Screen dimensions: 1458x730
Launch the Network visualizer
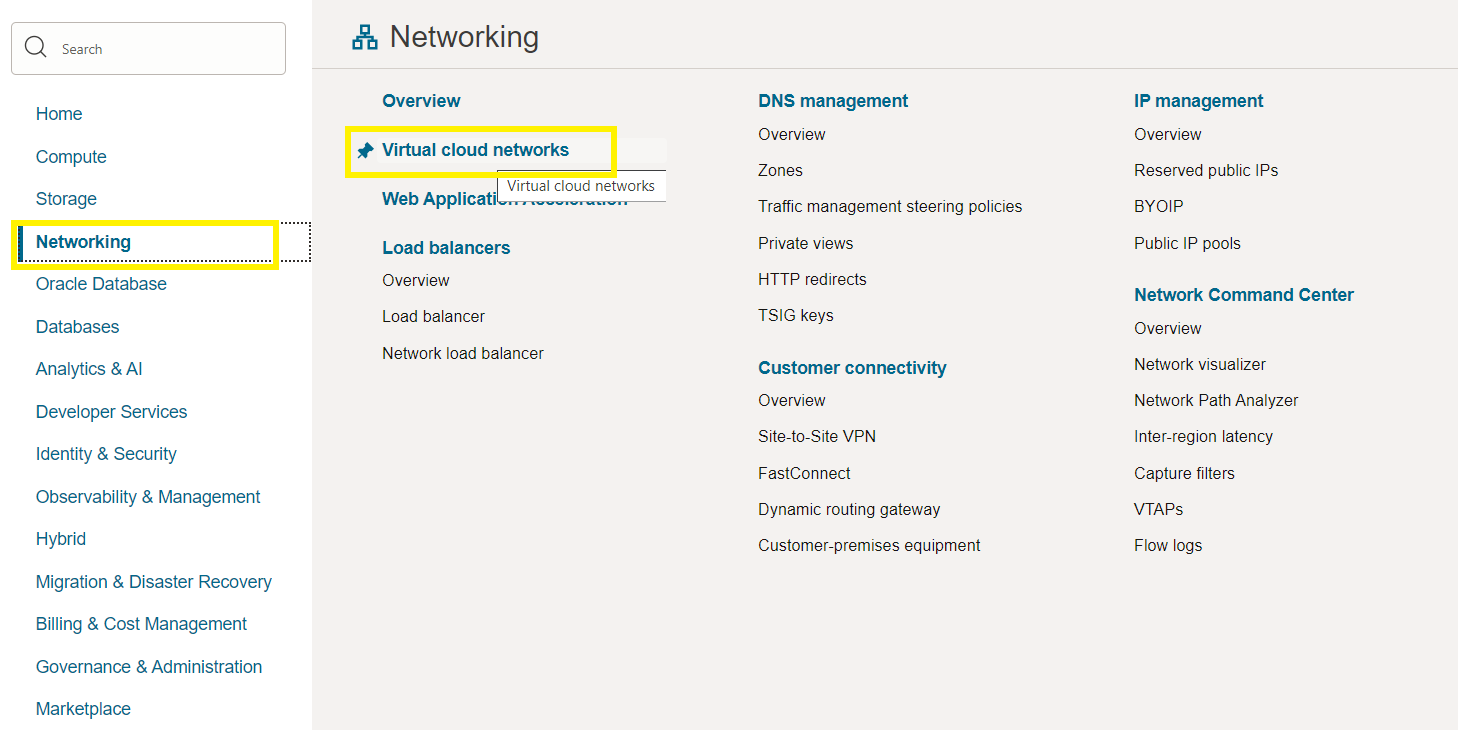click(1200, 364)
